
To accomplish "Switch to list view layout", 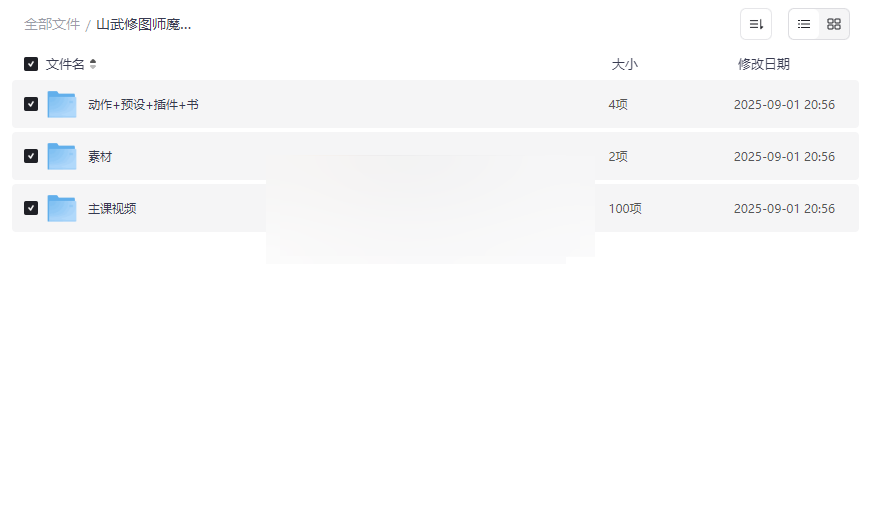I will [804, 24].
